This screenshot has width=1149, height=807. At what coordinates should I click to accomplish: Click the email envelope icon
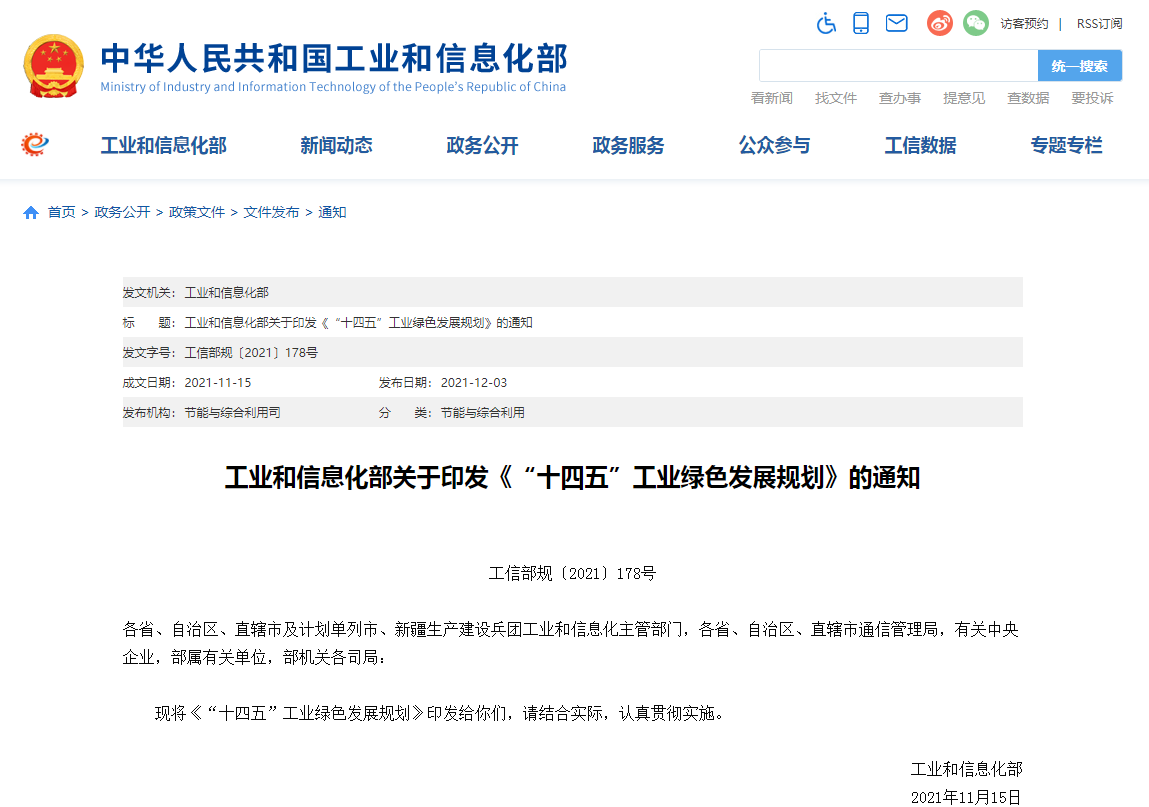pyautogui.click(x=896, y=23)
